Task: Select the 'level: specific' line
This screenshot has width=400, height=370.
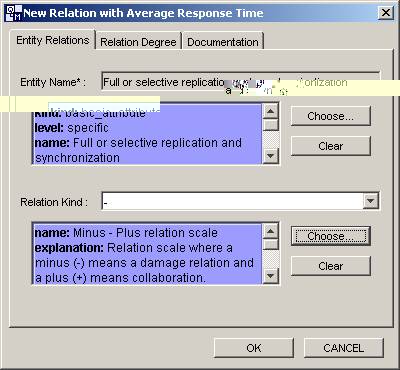Action: pos(72,128)
